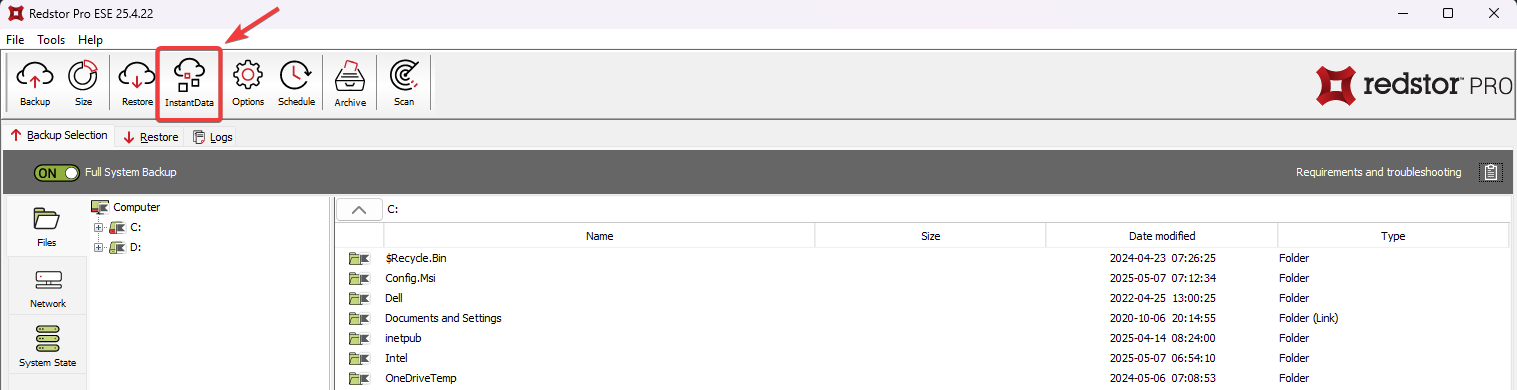This screenshot has width=1517, height=390.
Task: Toggle backup selection flag for Intel folder
Action: click(x=359, y=358)
